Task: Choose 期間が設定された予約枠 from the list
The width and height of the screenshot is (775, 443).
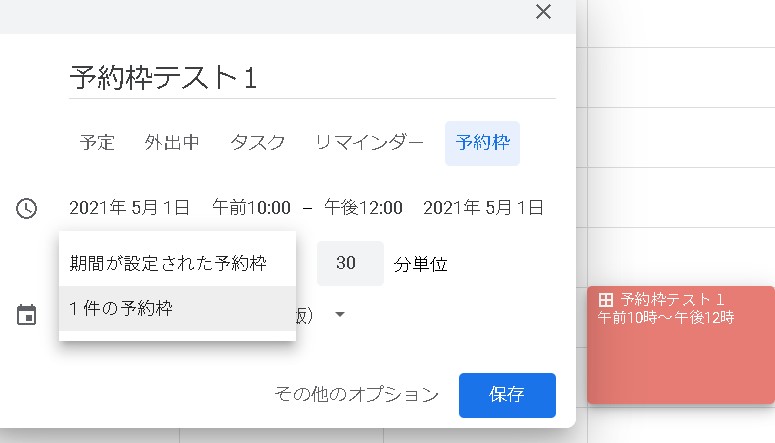Action: (x=168, y=264)
